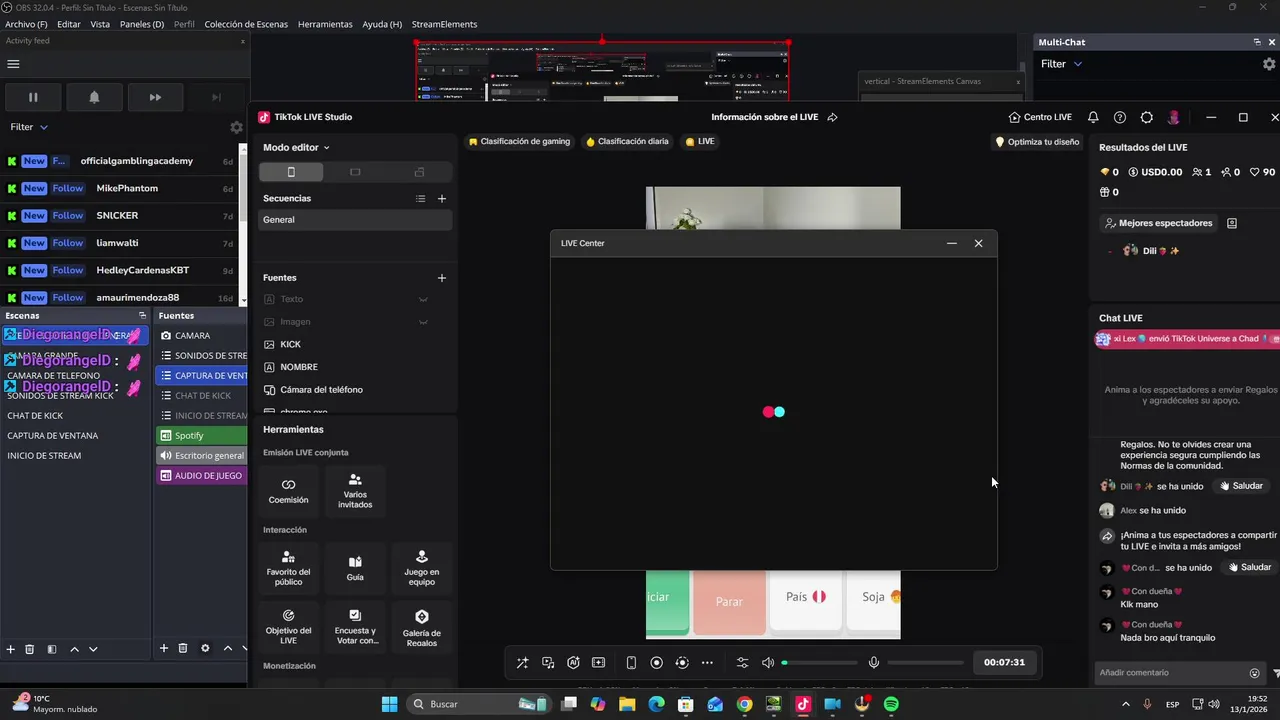Click Saludar next to Dili joined
Screen dimensions: 1280x720
coord(1241,486)
